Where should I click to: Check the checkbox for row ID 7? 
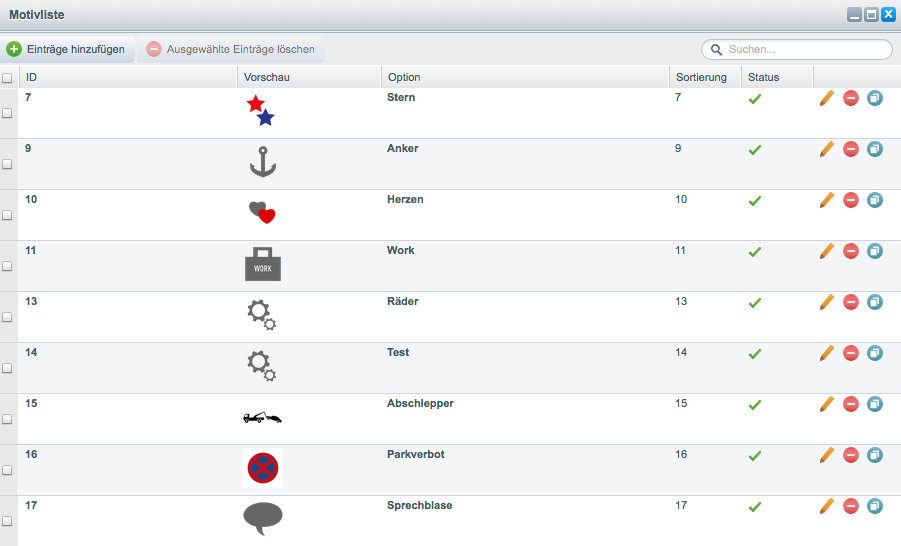coord(8,113)
